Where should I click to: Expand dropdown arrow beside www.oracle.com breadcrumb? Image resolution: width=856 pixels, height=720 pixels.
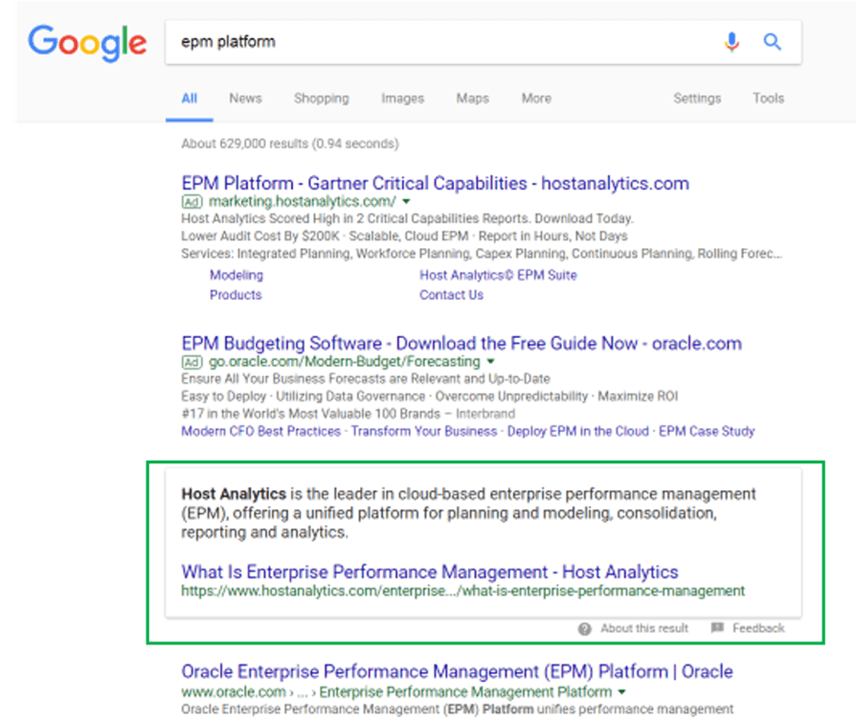tap(621, 692)
